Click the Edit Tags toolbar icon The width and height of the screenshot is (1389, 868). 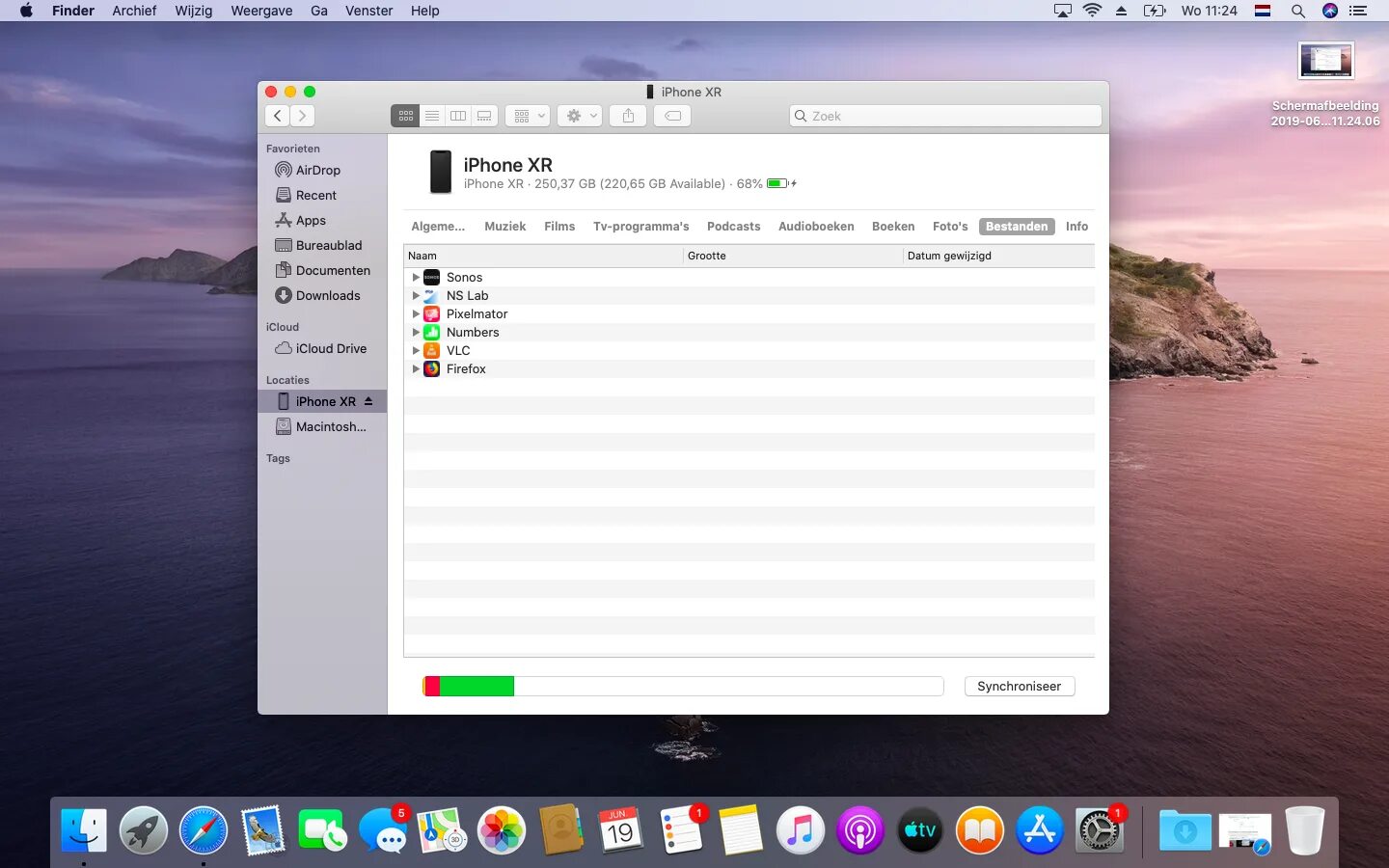pos(672,116)
